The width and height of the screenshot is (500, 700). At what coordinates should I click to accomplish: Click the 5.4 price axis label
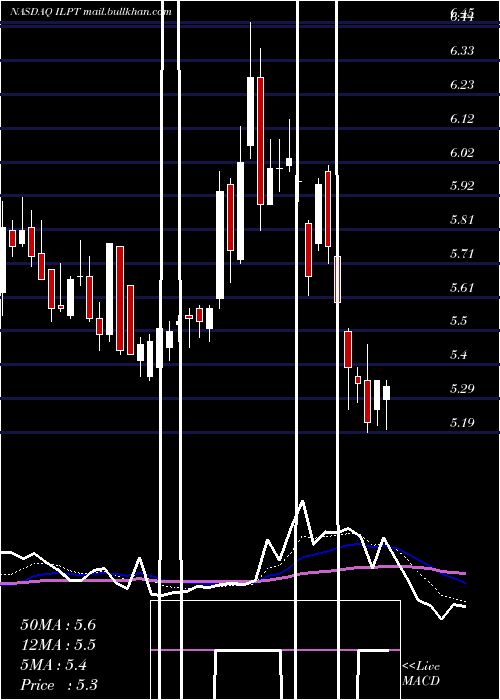coord(459,355)
